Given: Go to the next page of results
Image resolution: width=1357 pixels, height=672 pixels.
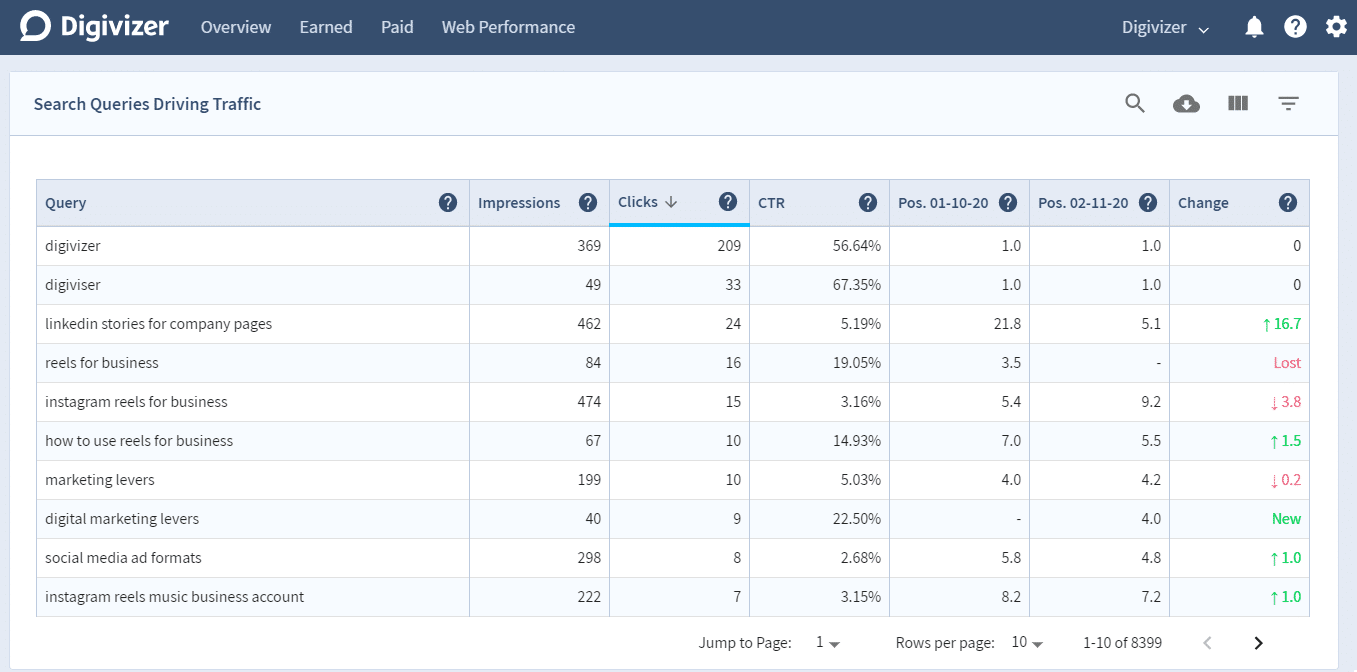Looking at the screenshot, I should [x=1258, y=642].
